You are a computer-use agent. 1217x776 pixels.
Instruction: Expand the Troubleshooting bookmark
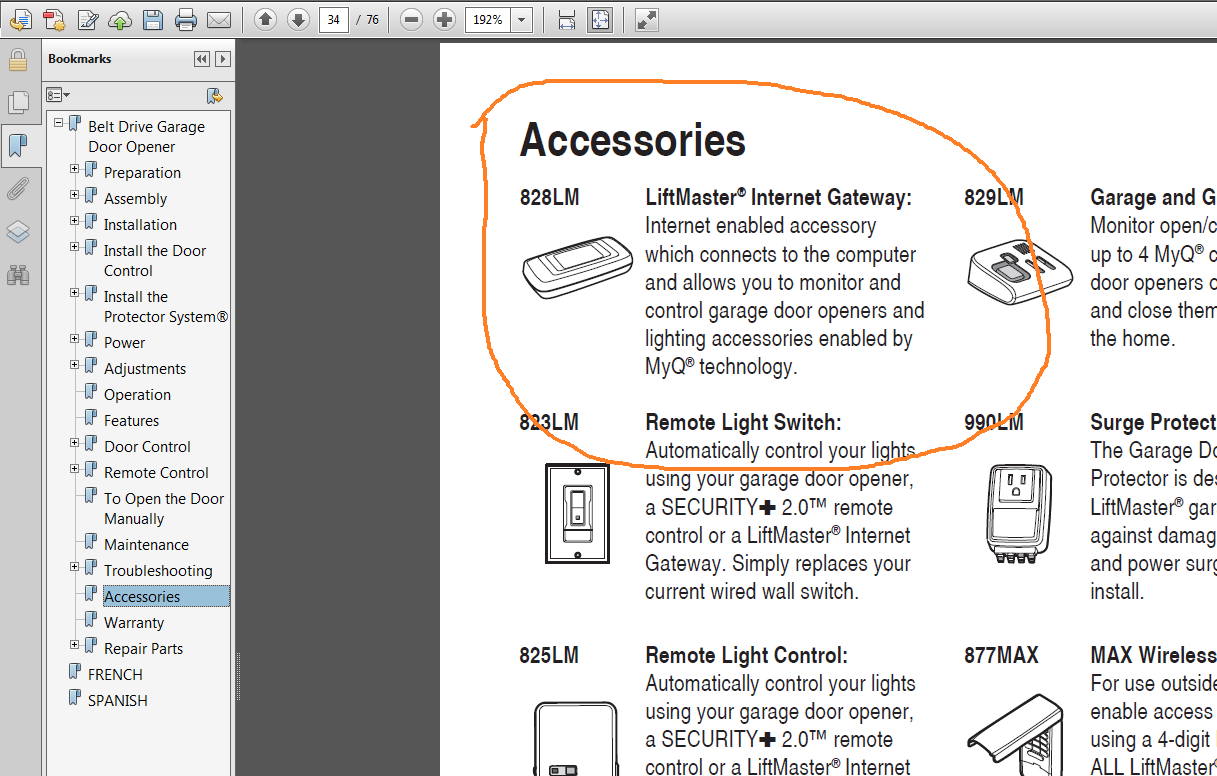tap(75, 567)
